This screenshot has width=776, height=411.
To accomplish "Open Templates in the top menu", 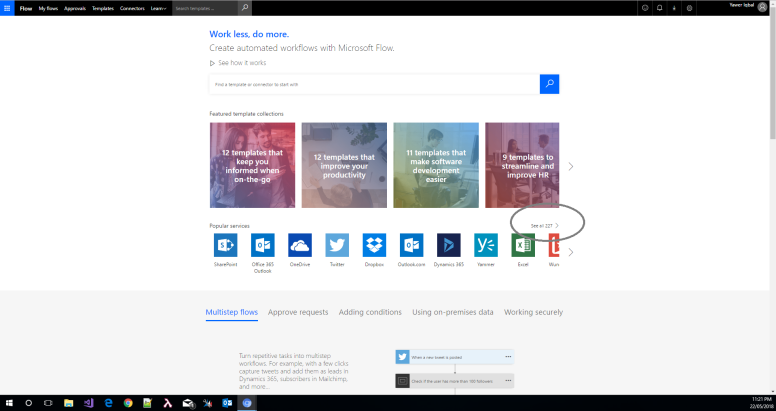I will point(103,8).
